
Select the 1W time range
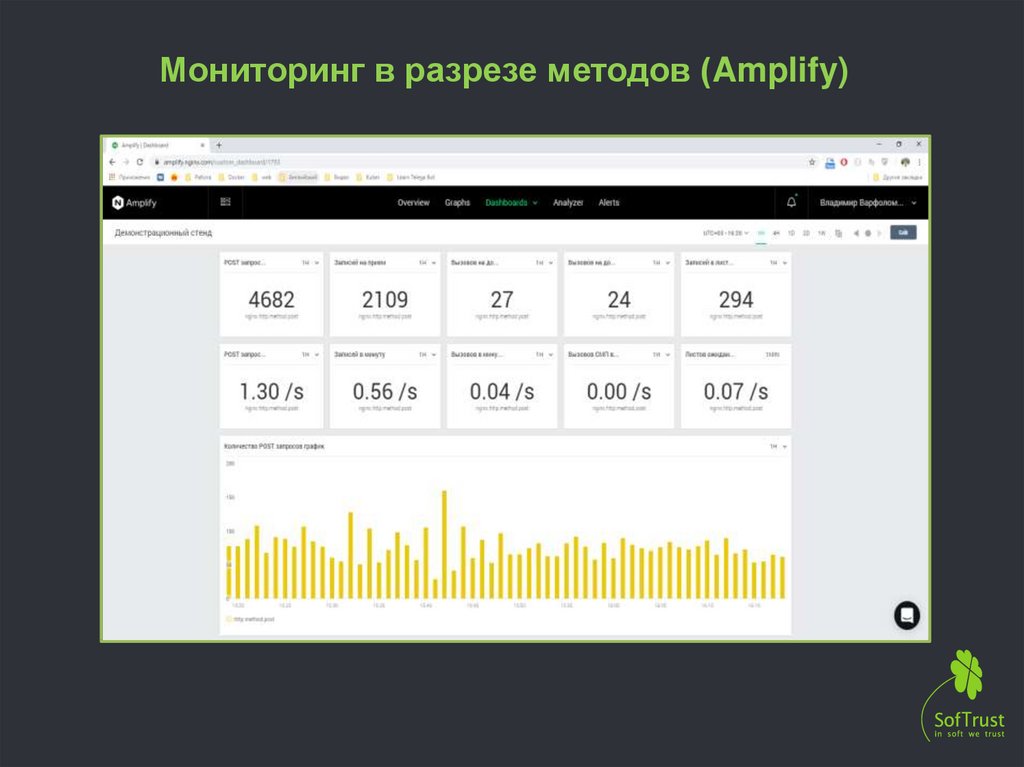[821, 233]
